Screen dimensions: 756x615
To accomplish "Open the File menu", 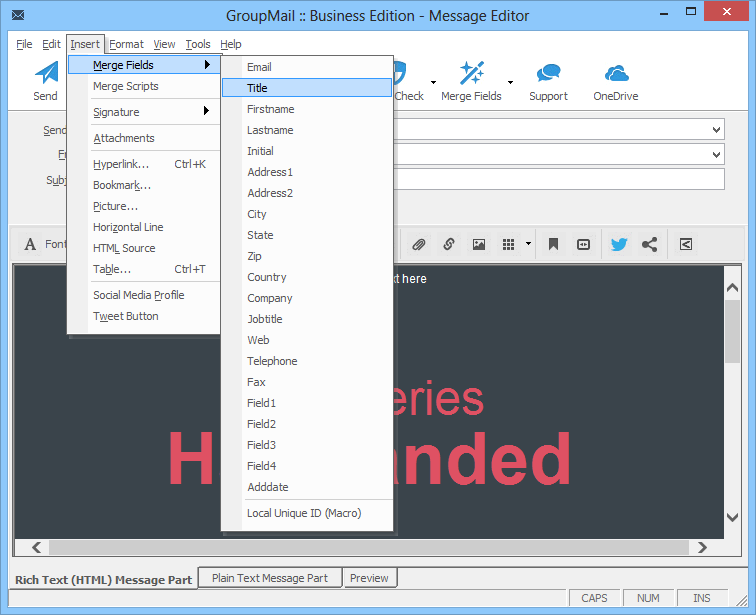I will tap(24, 44).
